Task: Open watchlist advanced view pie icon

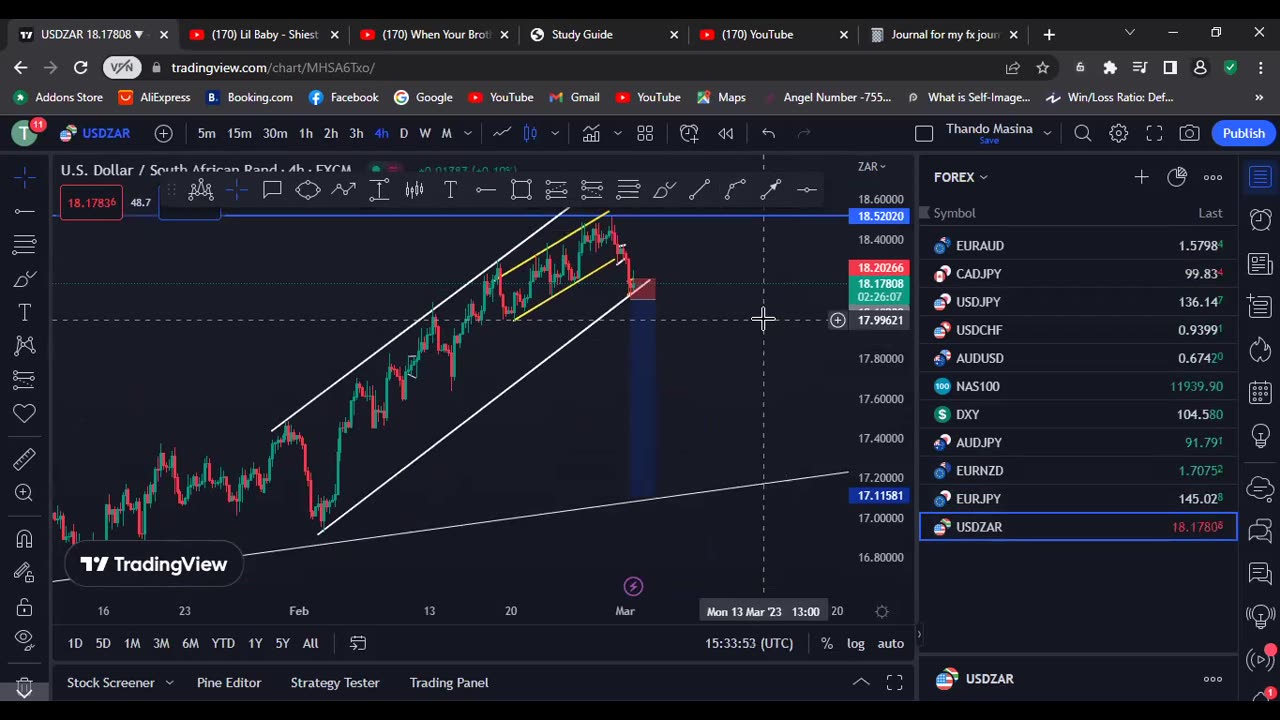Action: pyautogui.click(x=1177, y=177)
